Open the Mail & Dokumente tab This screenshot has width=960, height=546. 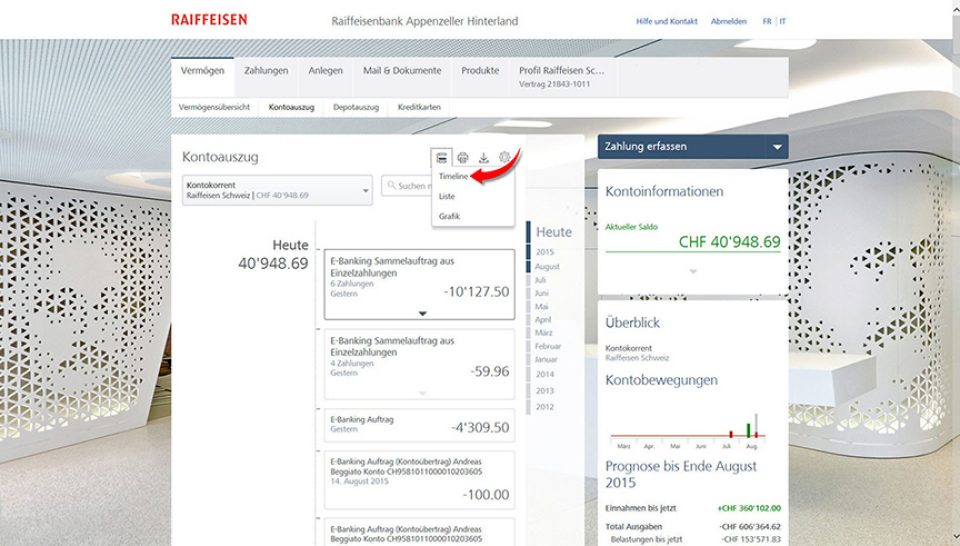click(x=401, y=71)
